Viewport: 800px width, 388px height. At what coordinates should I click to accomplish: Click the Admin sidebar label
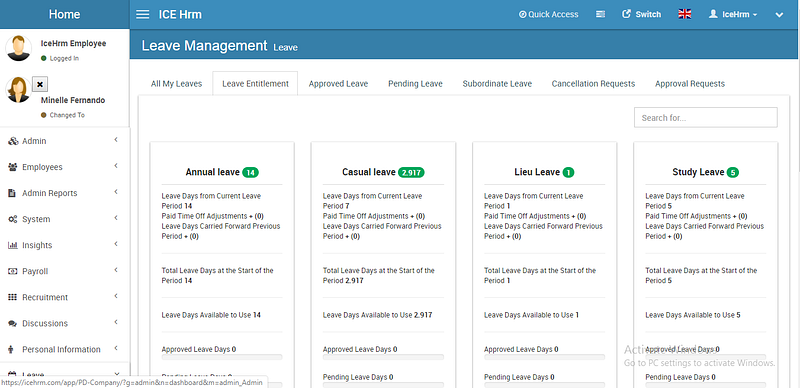34,141
